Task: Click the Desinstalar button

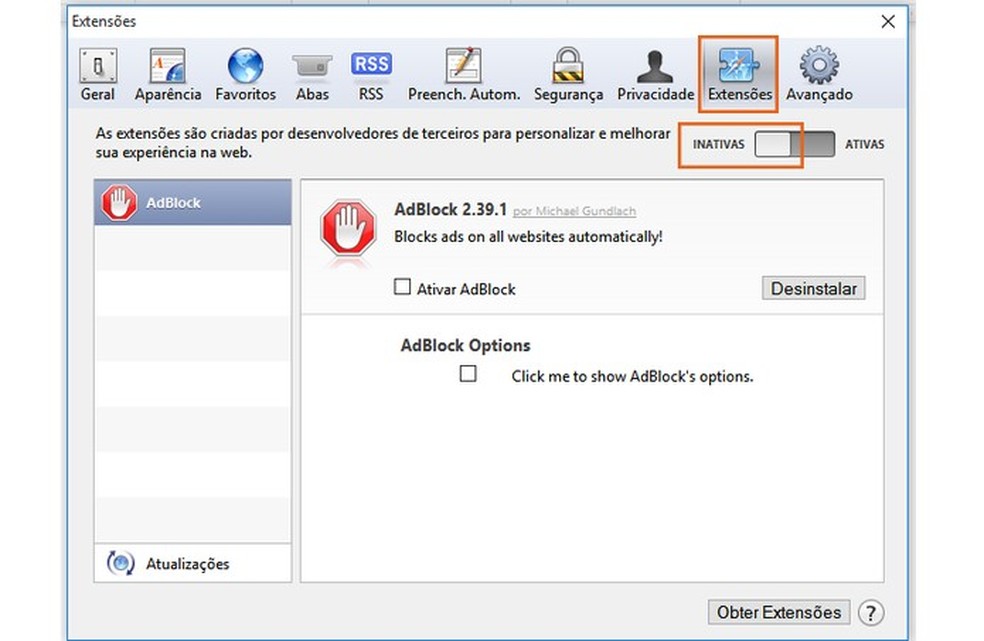Action: tap(813, 288)
